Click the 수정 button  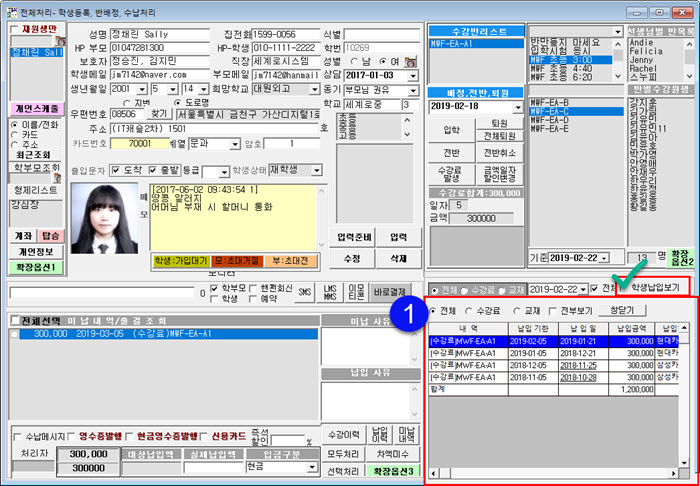point(351,258)
